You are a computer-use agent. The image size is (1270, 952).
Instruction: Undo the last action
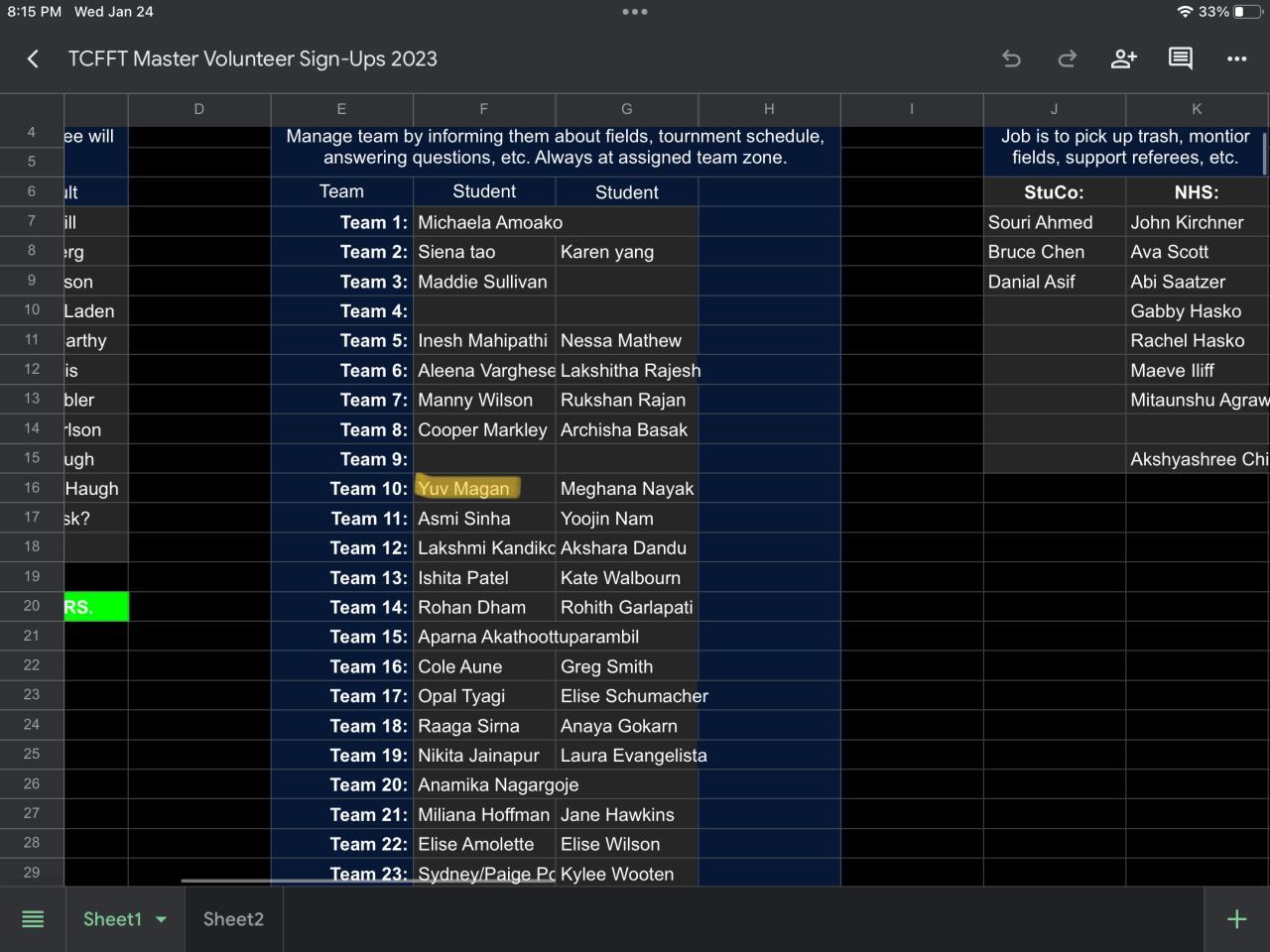tap(1011, 59)
